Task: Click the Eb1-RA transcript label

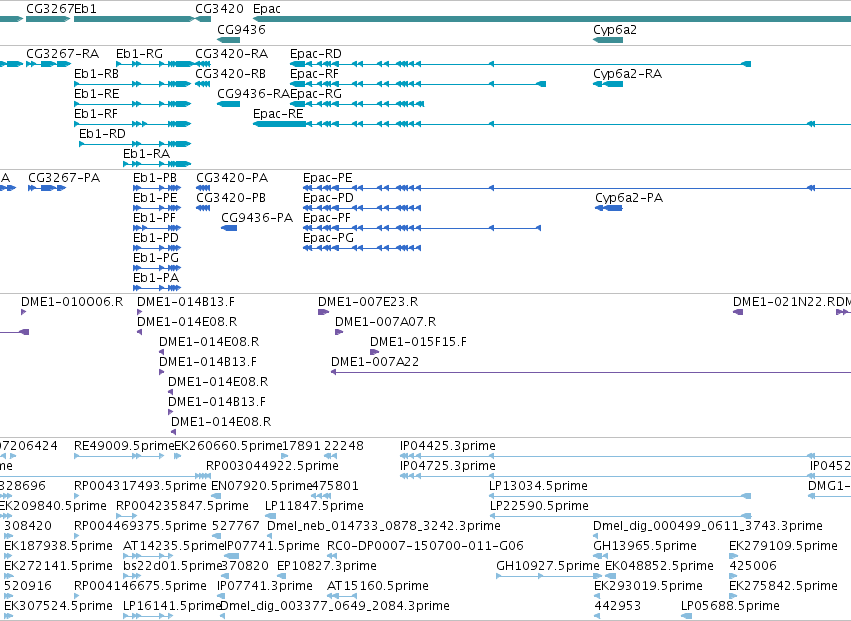Action: [146, 154]
